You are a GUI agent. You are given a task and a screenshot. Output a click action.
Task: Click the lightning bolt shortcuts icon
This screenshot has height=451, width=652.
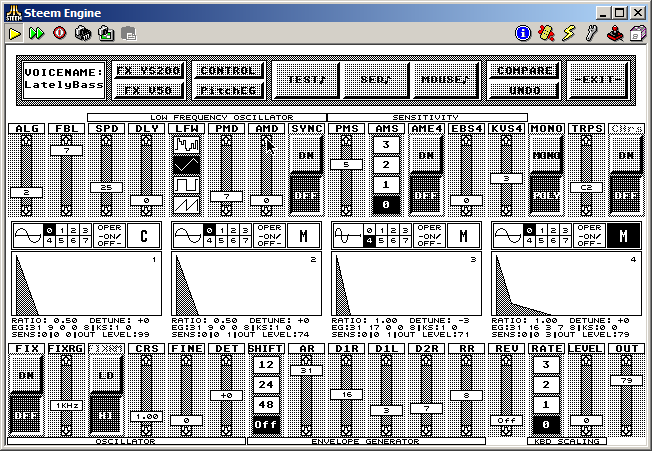pyautogui.click(x=569, y=33)
